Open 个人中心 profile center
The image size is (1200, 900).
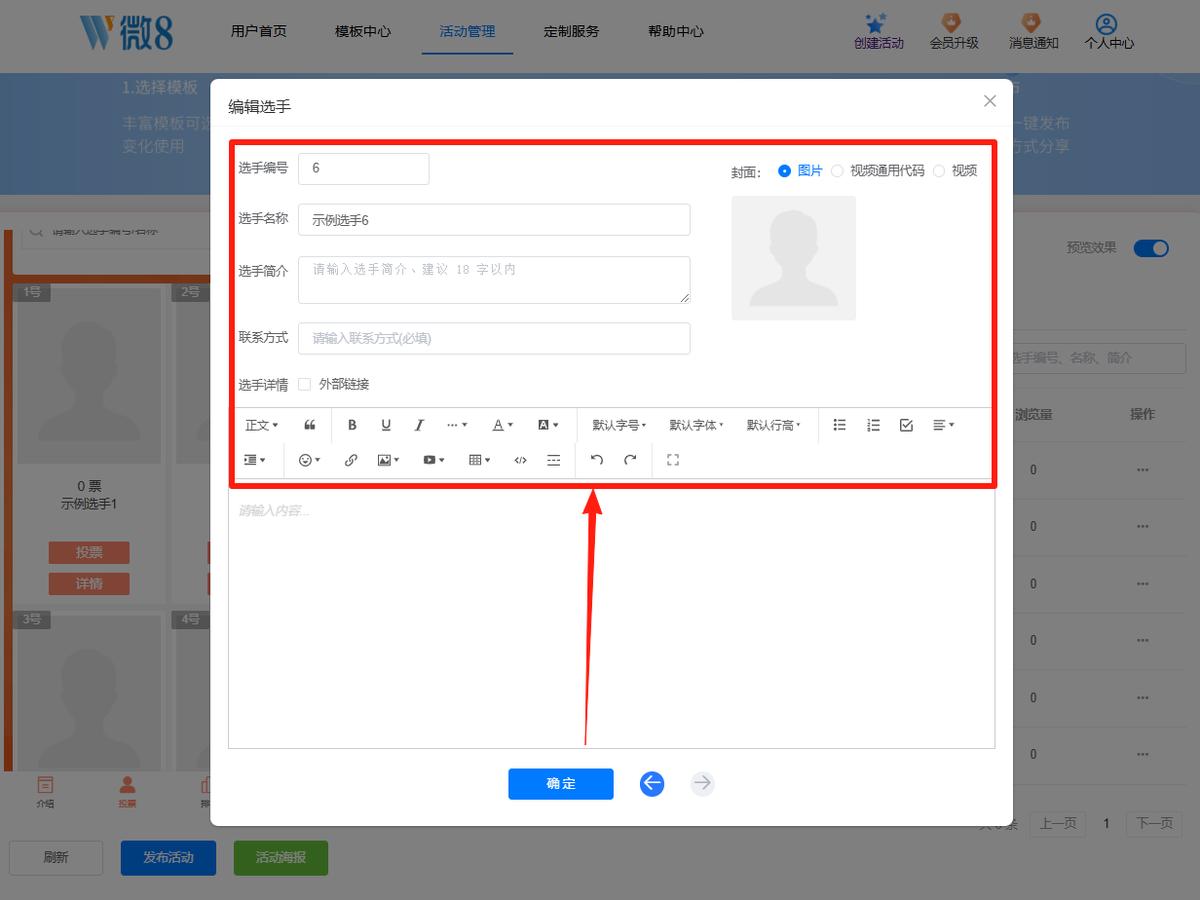(x=1109, y=32)
